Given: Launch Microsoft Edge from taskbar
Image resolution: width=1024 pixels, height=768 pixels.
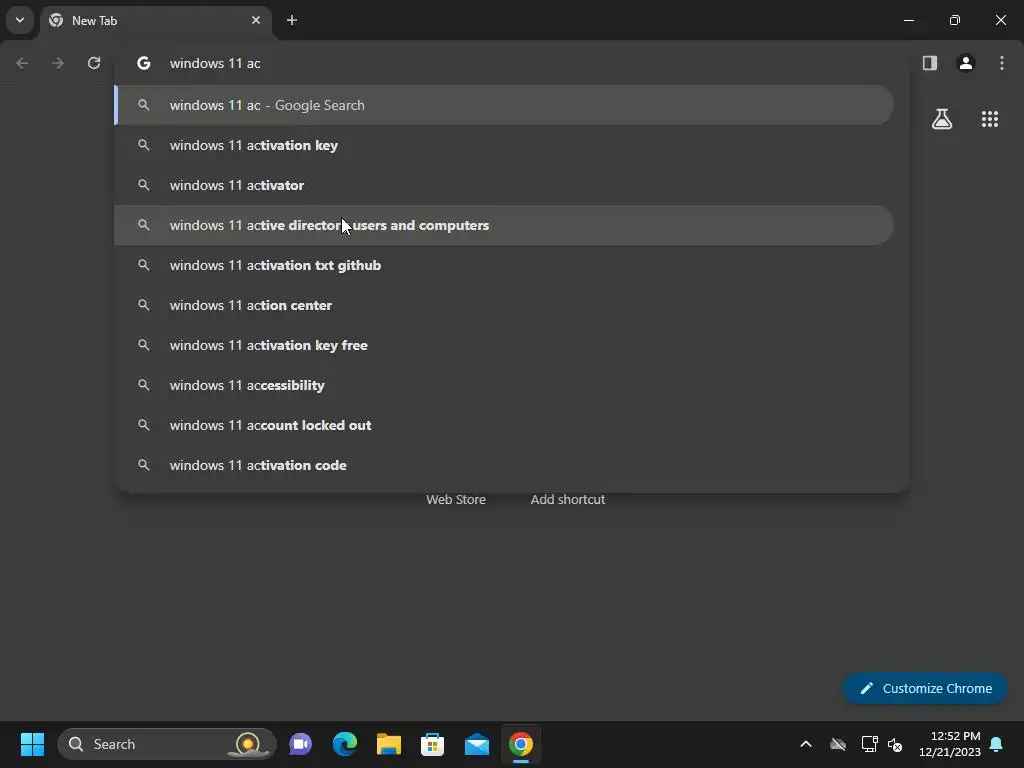Looking at the screenshot, I should [x=345, y=744].
